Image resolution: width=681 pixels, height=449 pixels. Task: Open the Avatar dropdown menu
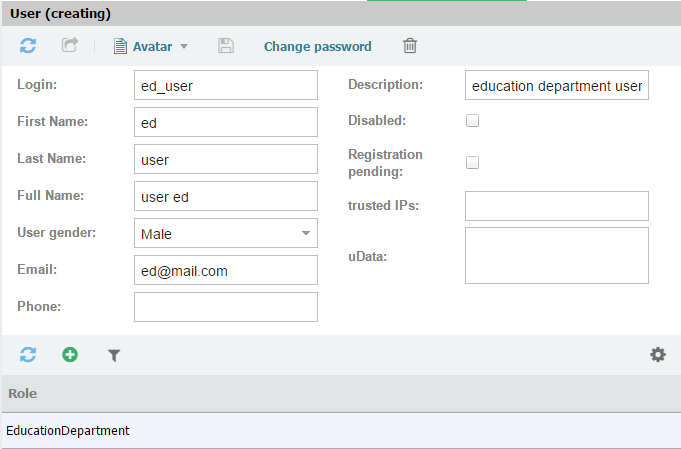151,46
